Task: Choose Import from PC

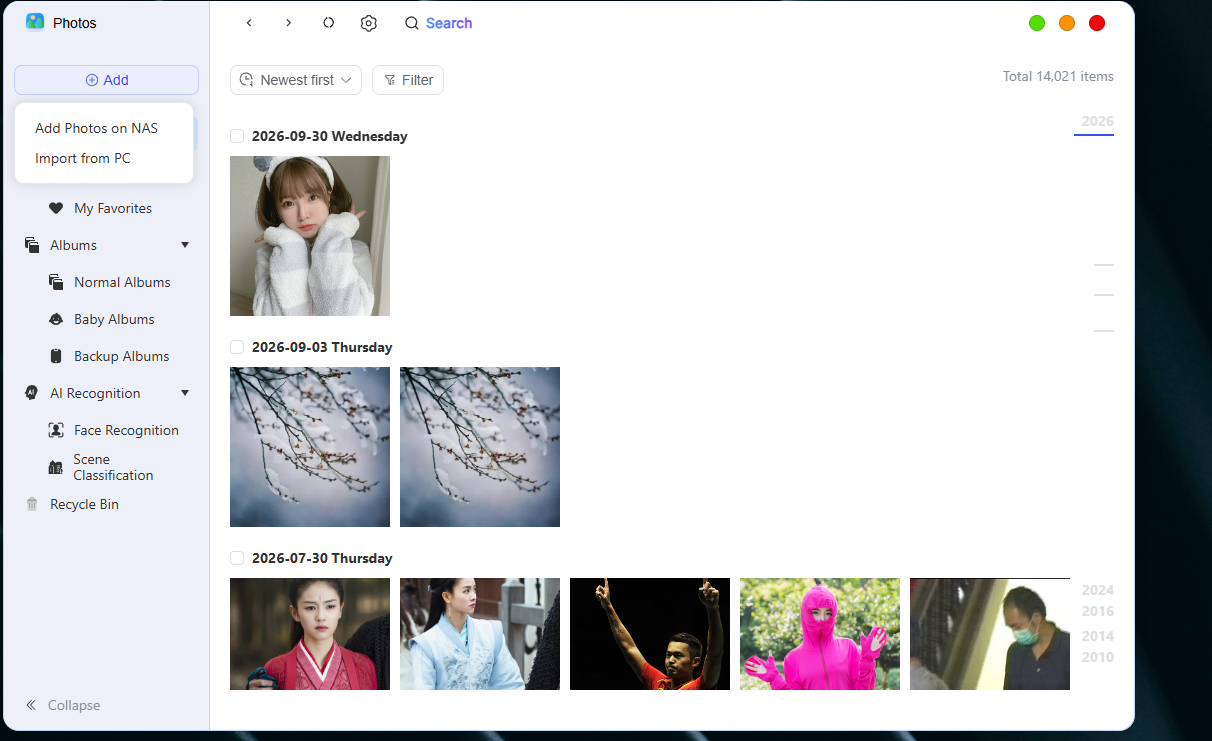Action: pyautogui.click(x=83, y=158)
